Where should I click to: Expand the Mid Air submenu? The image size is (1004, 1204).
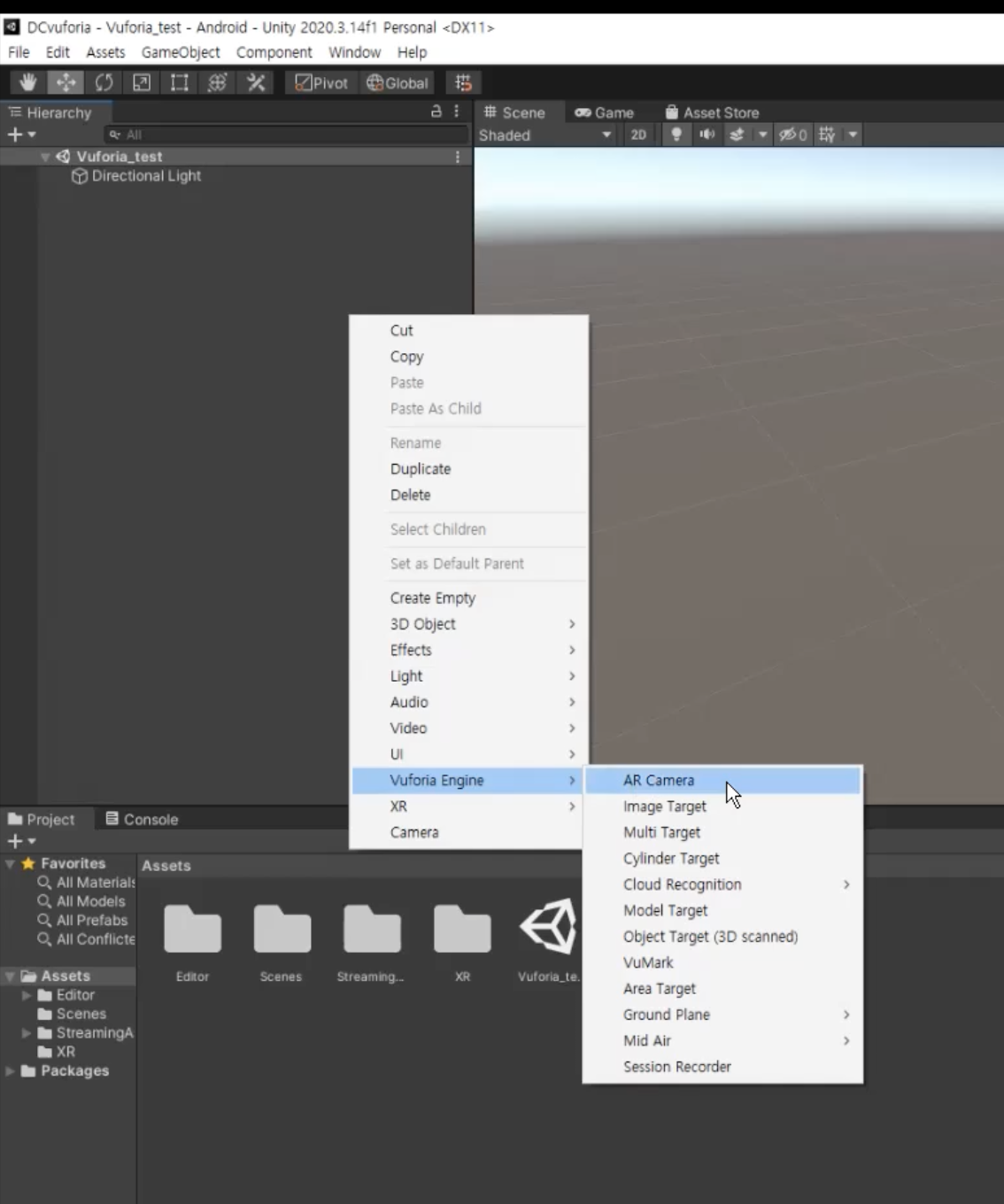pyautogui.click(x=722, y=1041)
